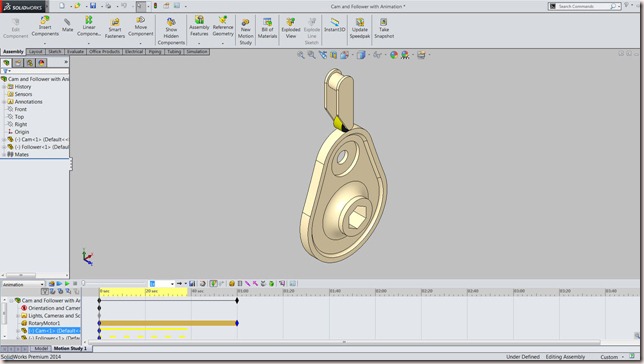Open FeatureManager design tree tab
Screen dimensions: 644x364
tap(6, 63)
